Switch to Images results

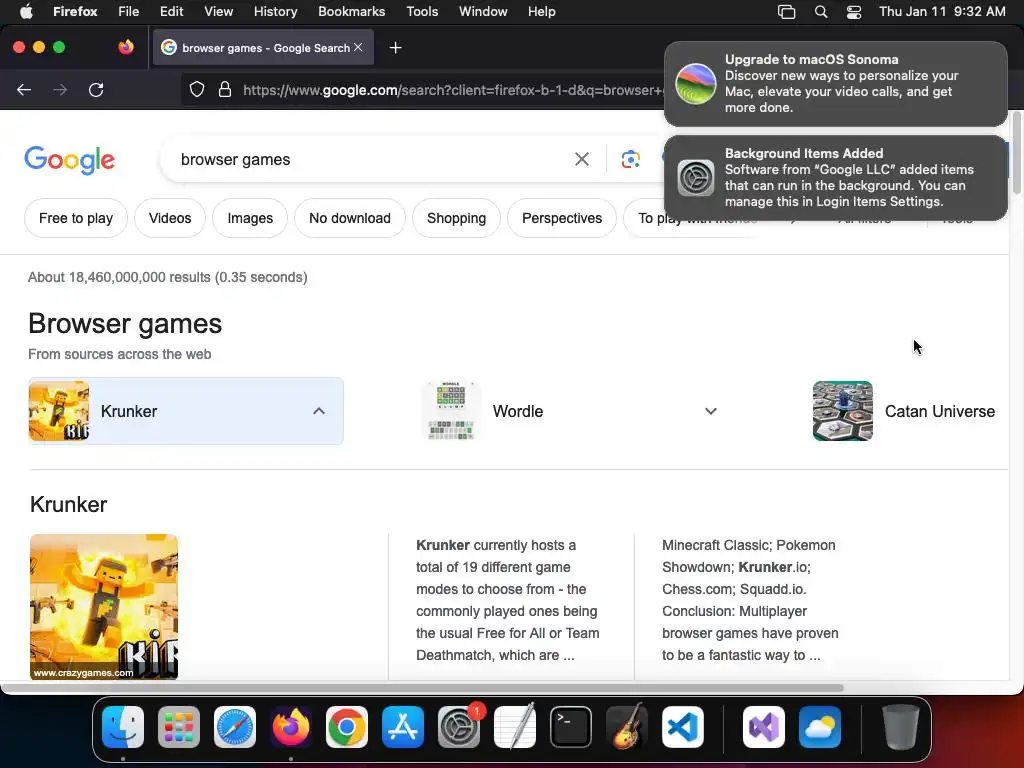(250, 218)
